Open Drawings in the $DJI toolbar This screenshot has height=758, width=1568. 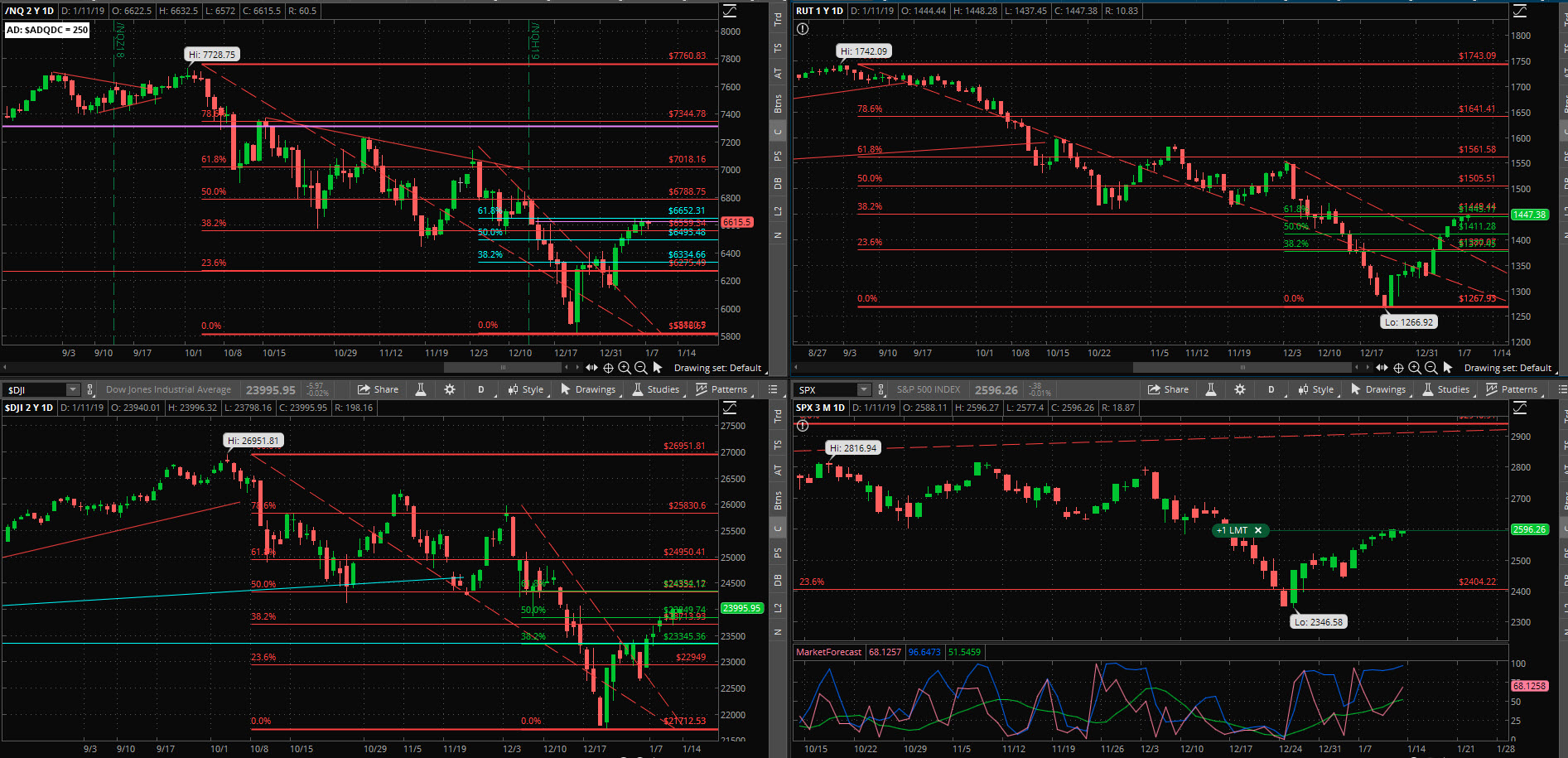(x=588, y=389)
